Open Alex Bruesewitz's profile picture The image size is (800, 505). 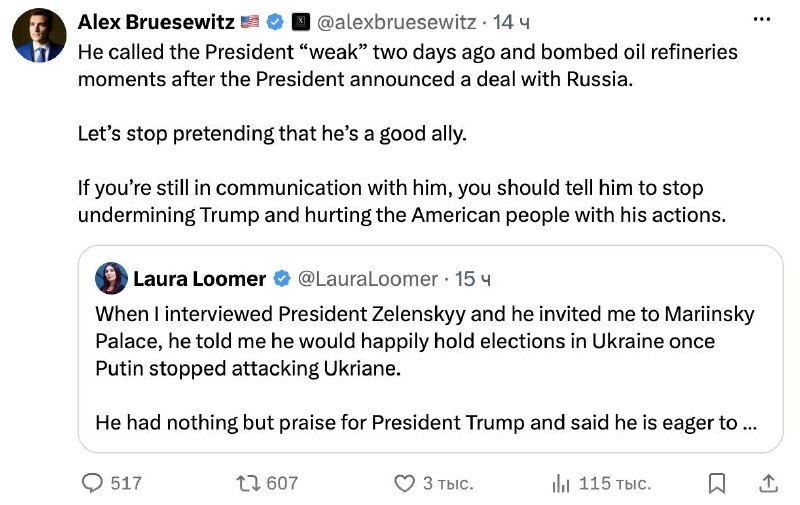[39, 35]
